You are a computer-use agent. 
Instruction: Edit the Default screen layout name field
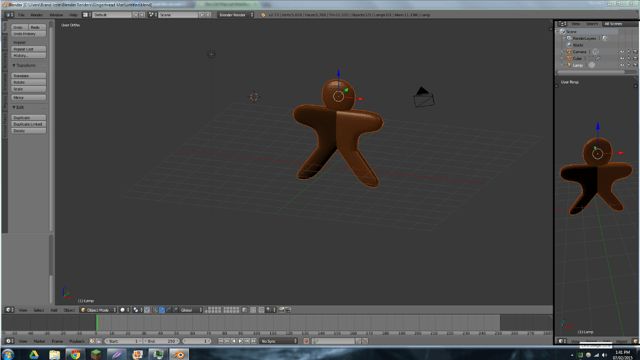coord(112,15)
